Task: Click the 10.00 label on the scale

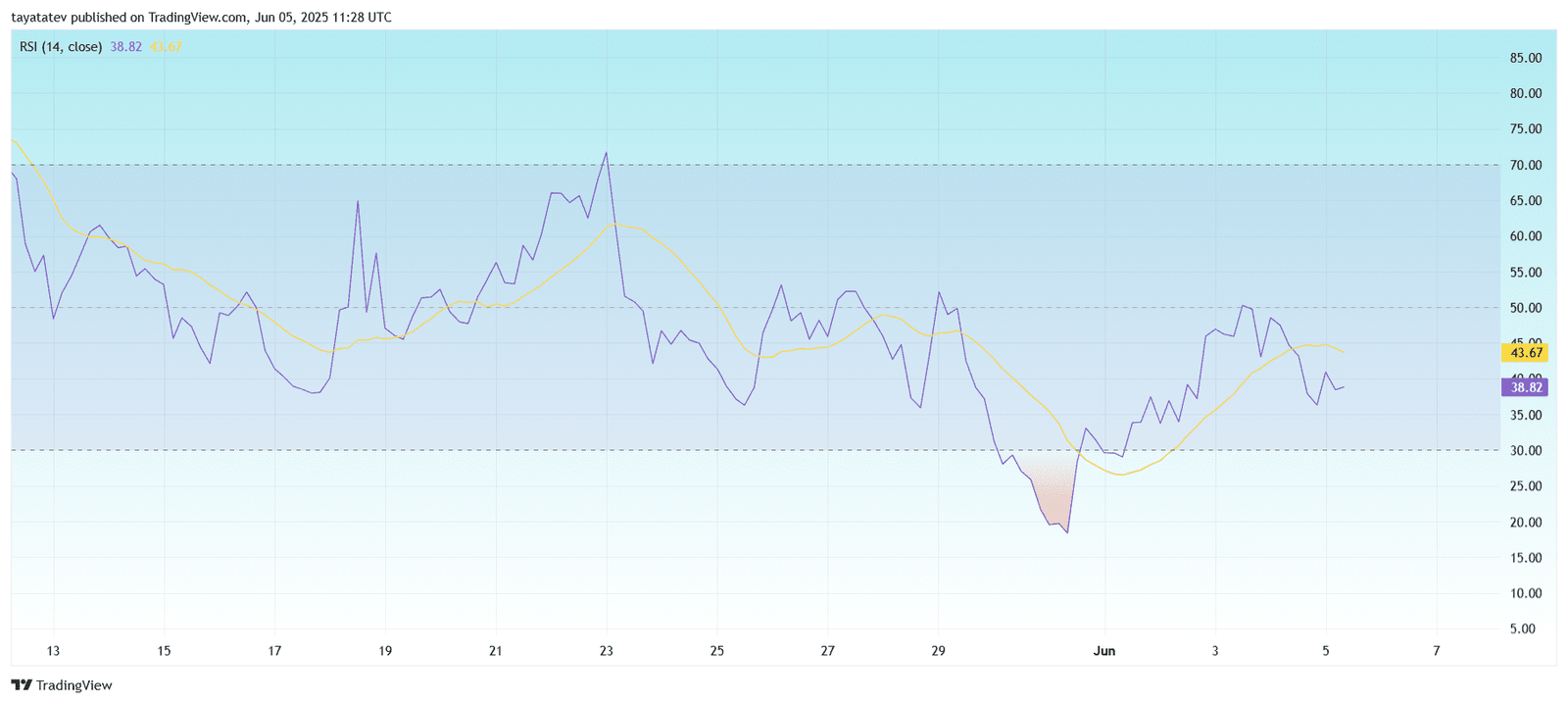Action: (1526, 593)
